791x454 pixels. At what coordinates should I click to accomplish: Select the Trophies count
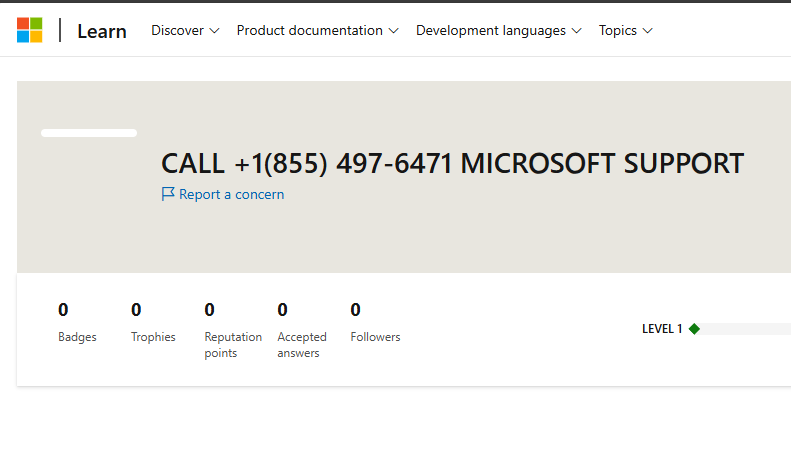153,322
